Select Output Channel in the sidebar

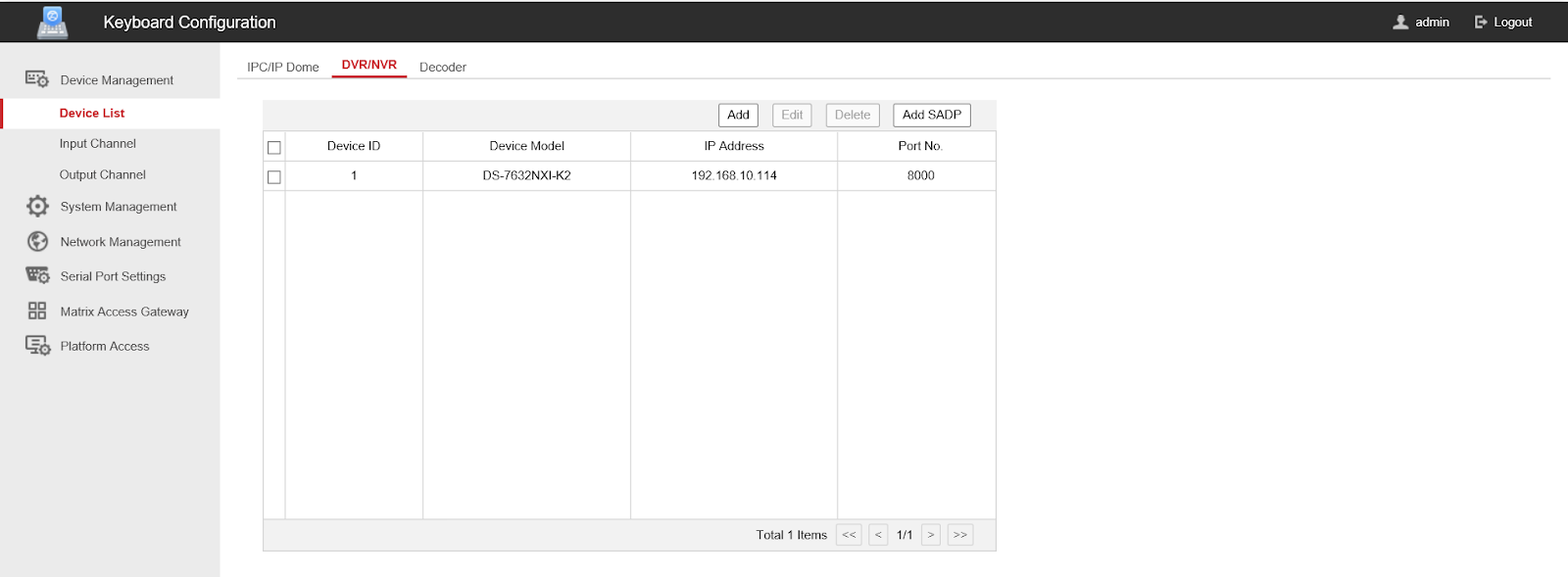click(103, 174)
